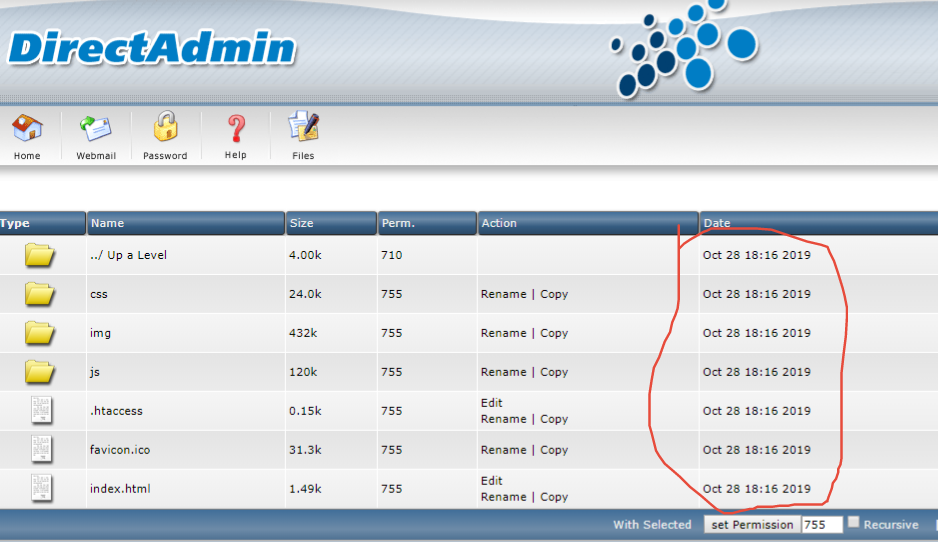Sort by the Date column header
Screen dimensions: 938x542
click(819, 223)
